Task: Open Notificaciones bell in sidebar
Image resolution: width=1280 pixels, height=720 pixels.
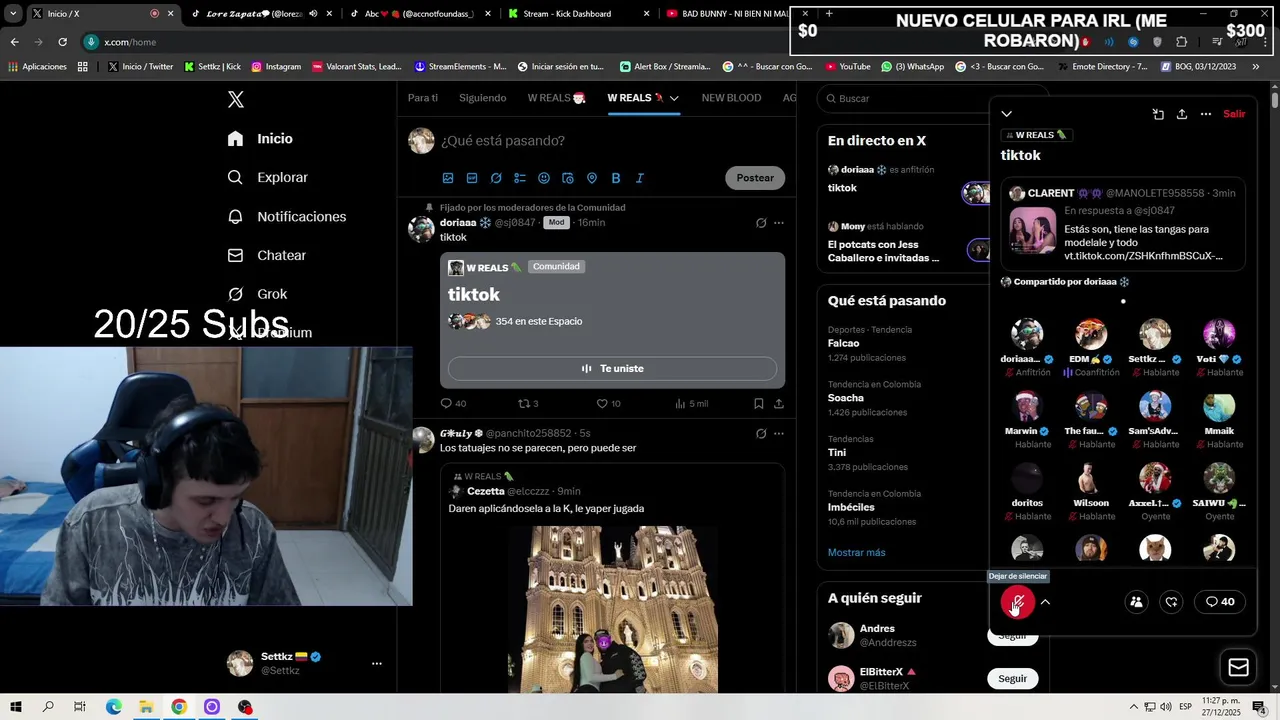Action: click(287, 216)
